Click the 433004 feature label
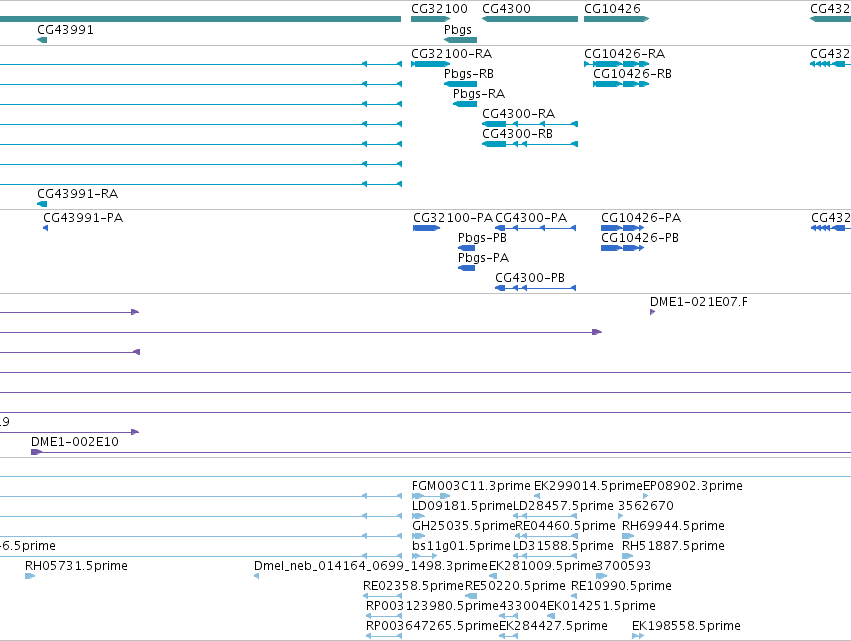Screen dimensions: 851x641 523,607
